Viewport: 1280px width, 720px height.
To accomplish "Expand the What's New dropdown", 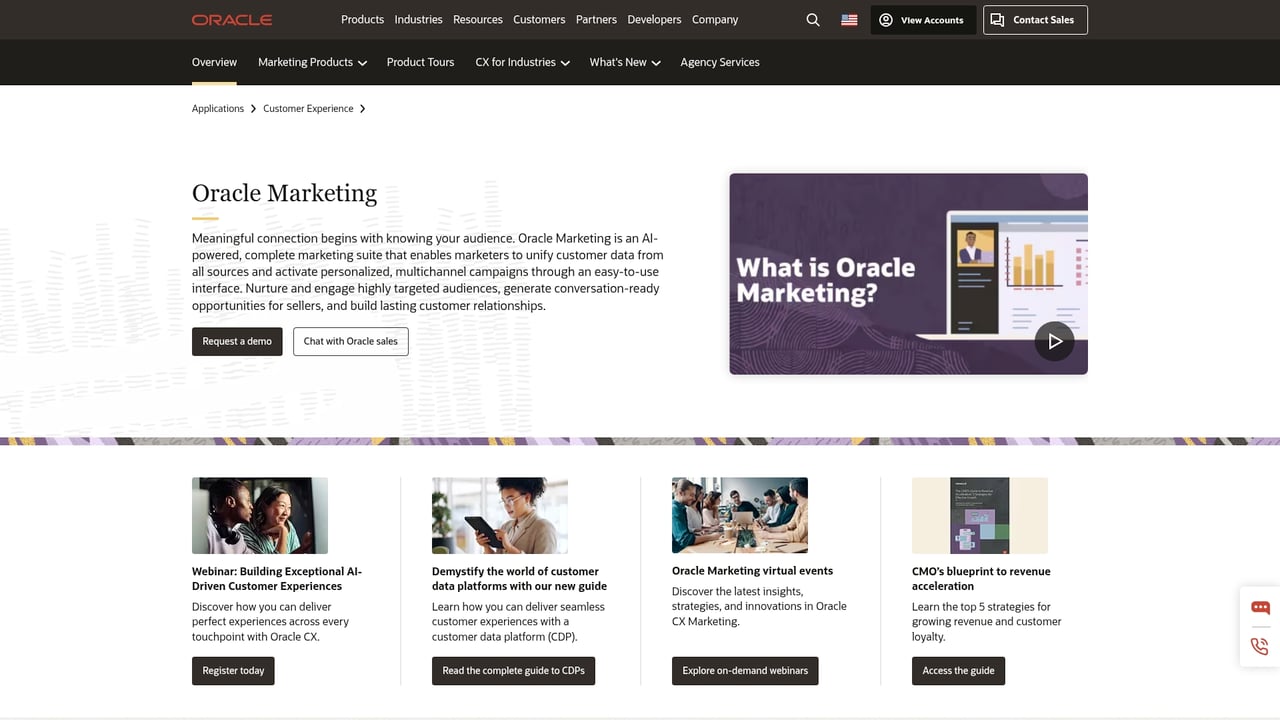I will click(624, 62).
